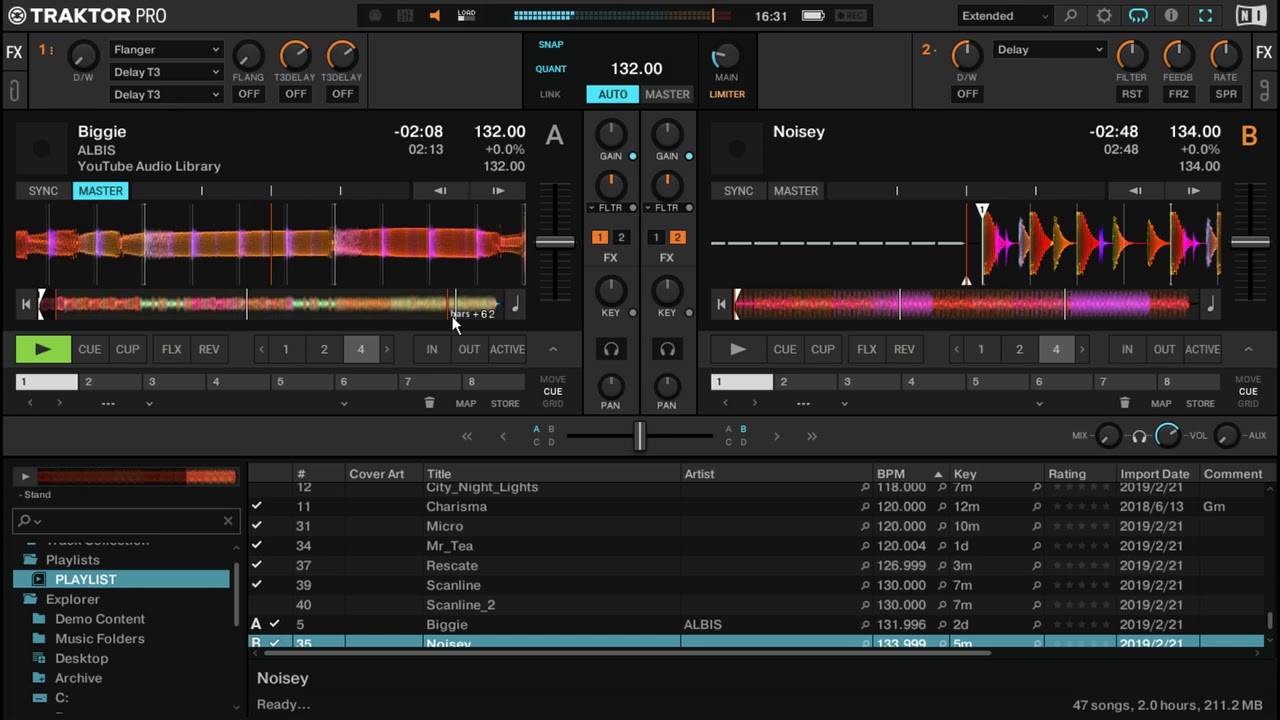Set loop IN point on Deck B
This screenshot has height=720, width=1280.
point(1127,349)
